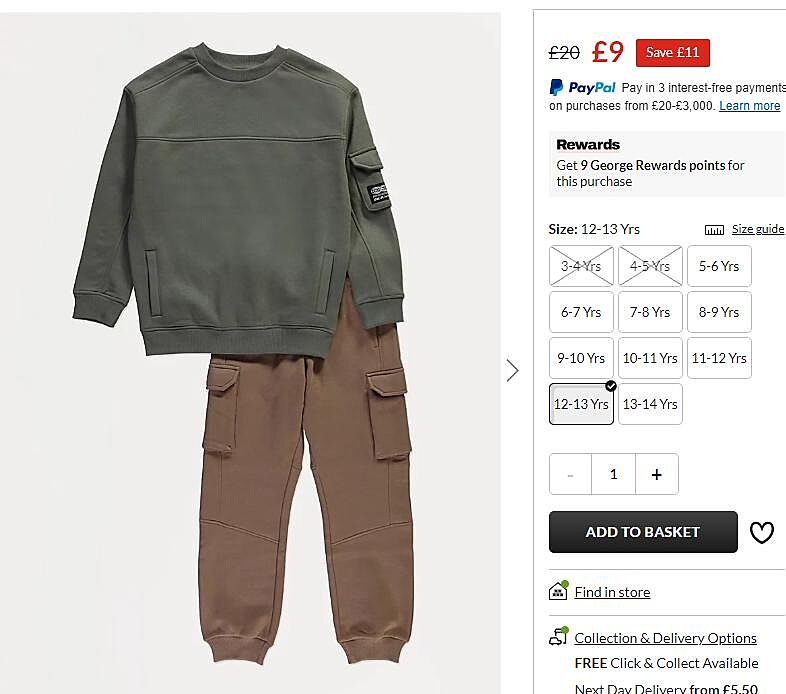Click the size guide ruler icon
786x694 pixels.
[x=714, y=230]
